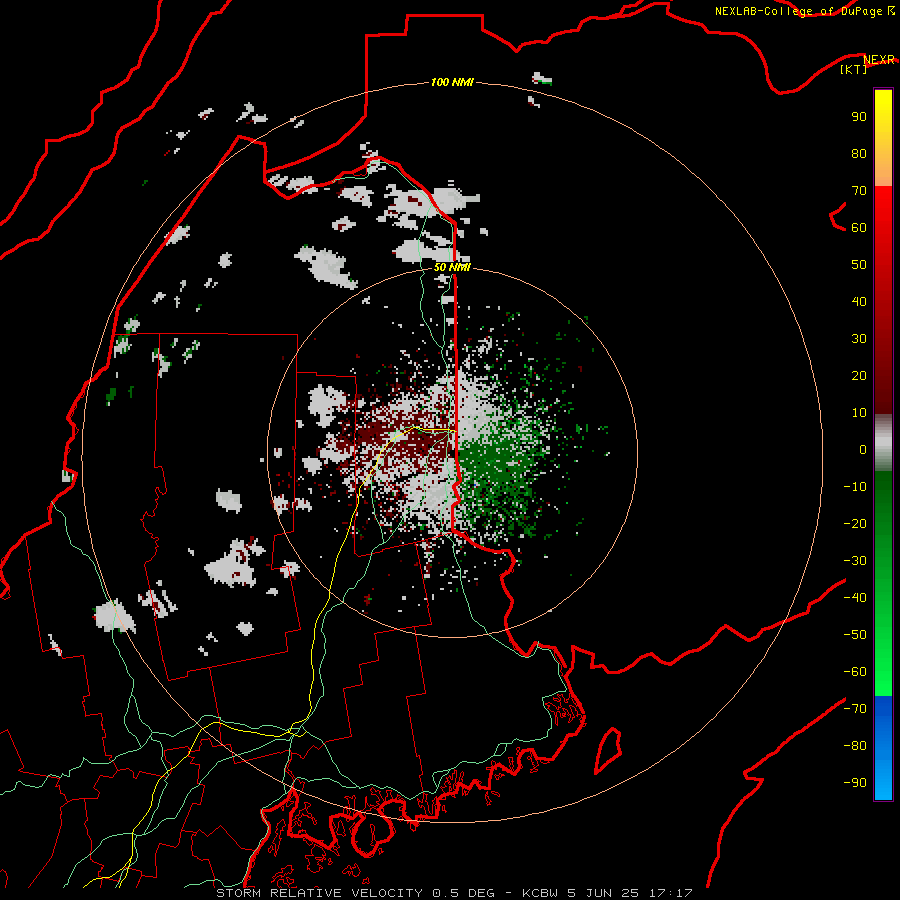
Task: Click the -40 knot scale label
Action: click(855, 598)
